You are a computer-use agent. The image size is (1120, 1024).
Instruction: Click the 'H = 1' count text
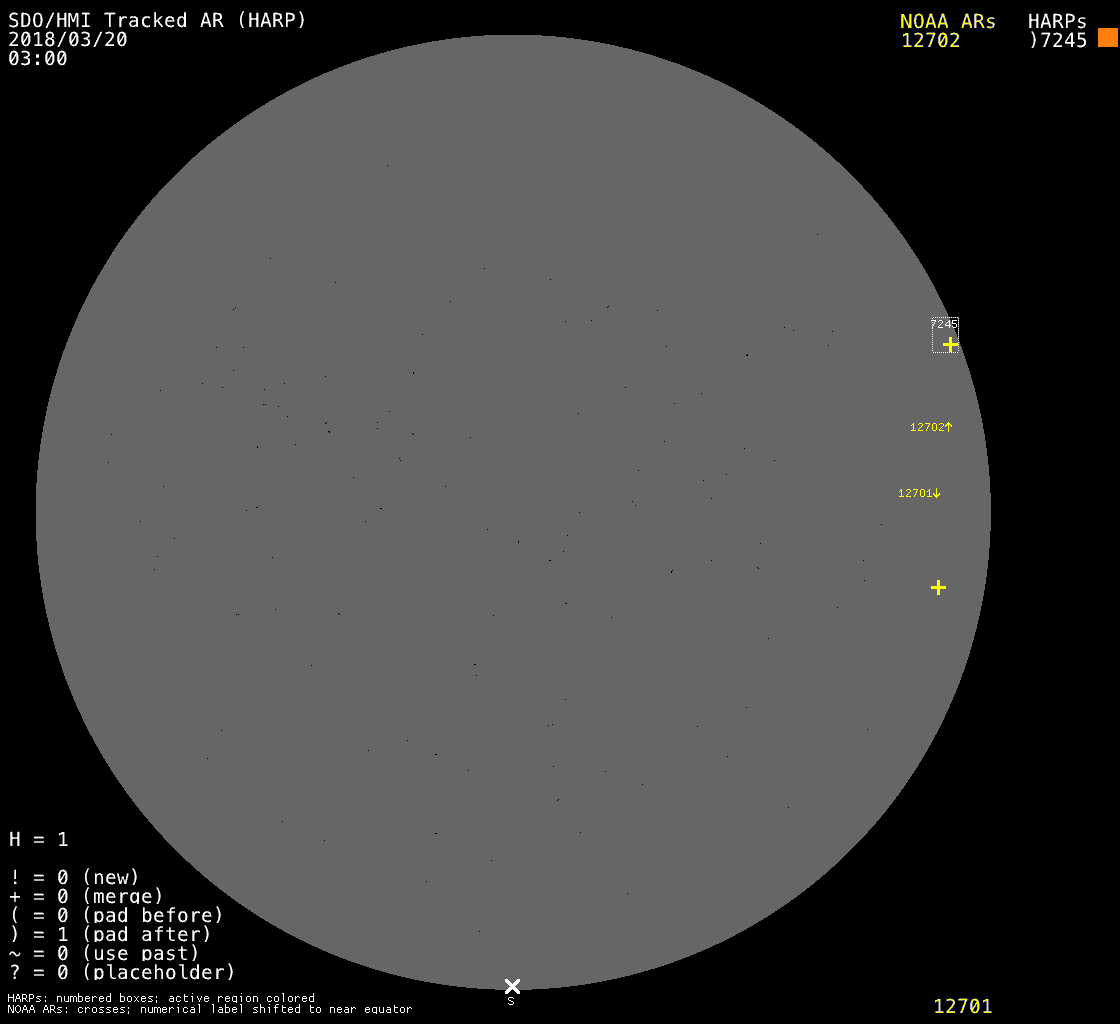pyautogui.click(x=39, y=839)
